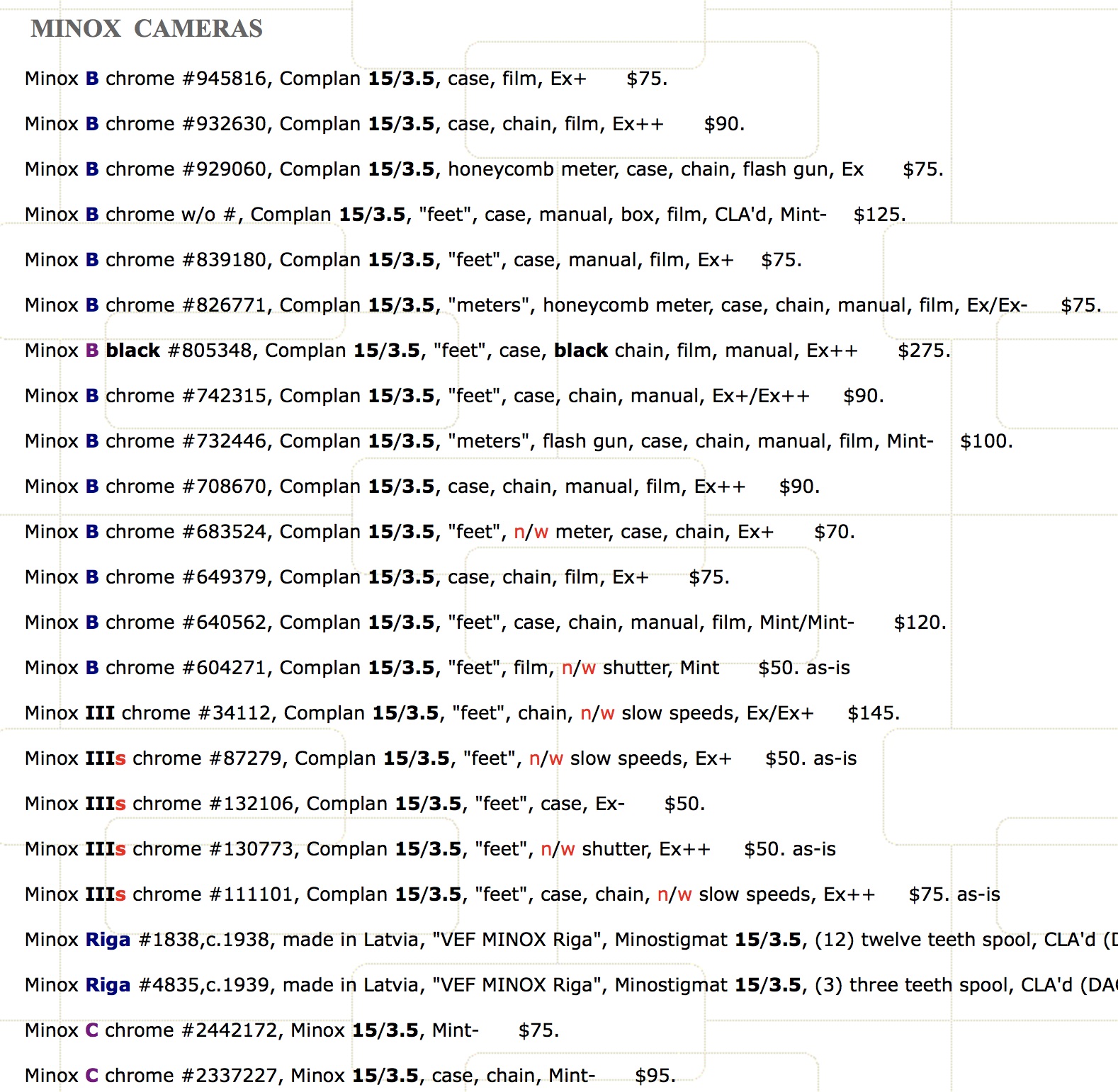The image size is (1118, 1092).
Task: Click serial number #732446 in the flash gun listing
Action: [226, 441]
